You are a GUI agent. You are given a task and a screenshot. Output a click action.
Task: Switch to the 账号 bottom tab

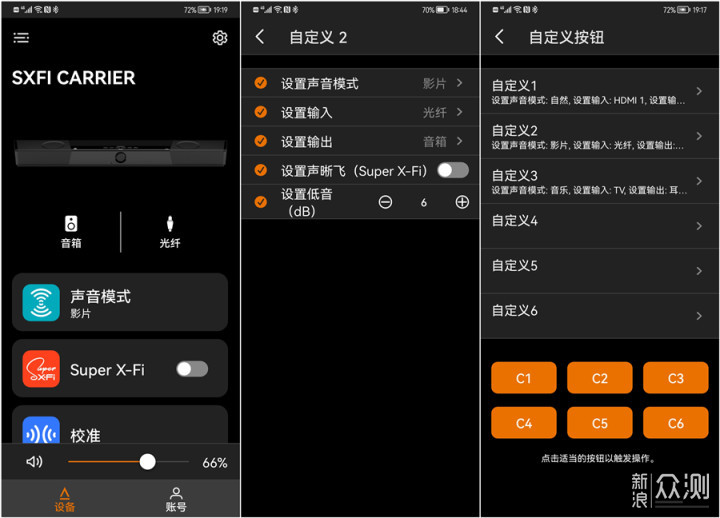(x=176, y=500)
